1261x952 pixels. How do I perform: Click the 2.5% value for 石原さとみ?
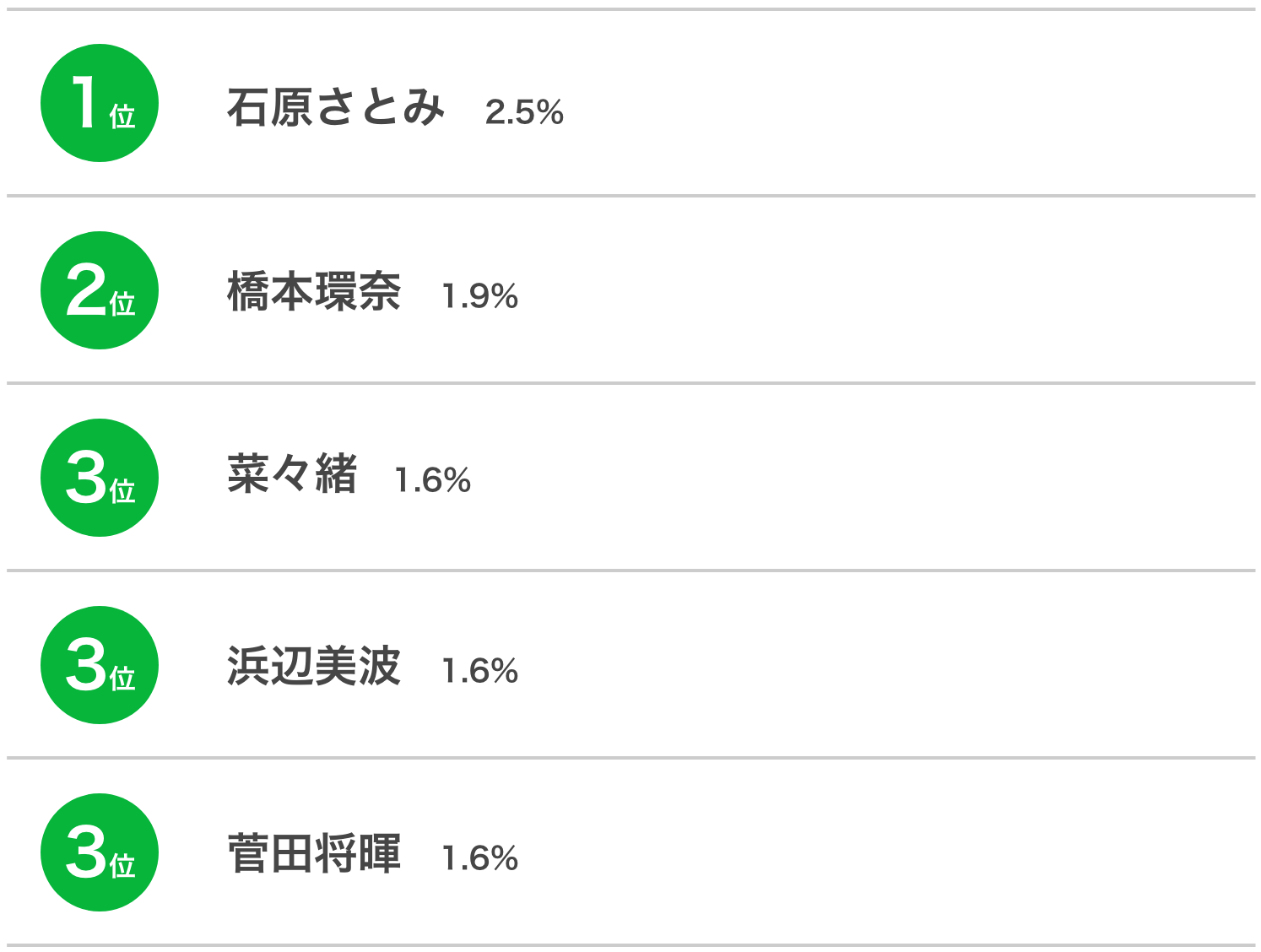524,112
